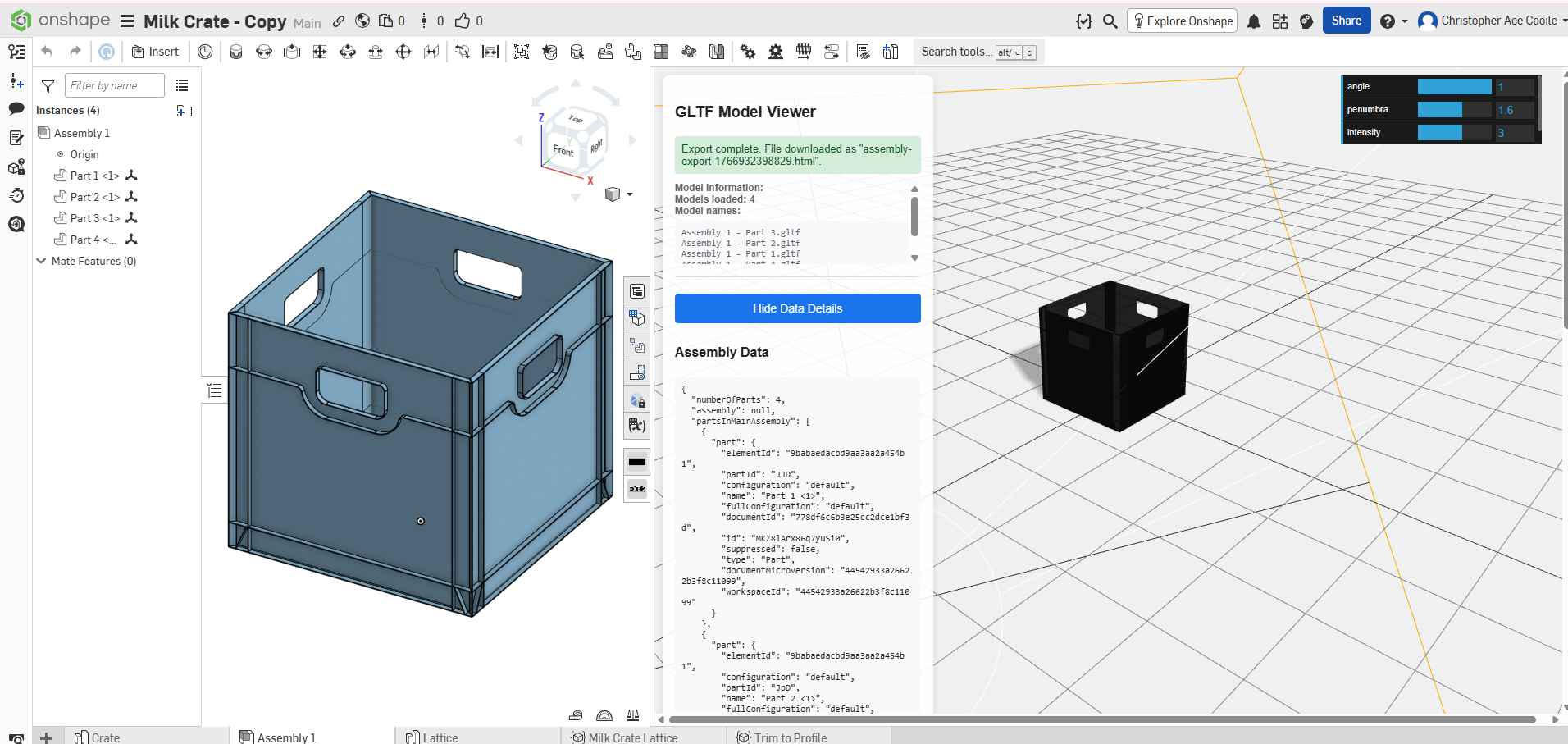Click the undo arrow icon
The height and width of the screenshot is (744, 1568).
(x=47, y=52)
